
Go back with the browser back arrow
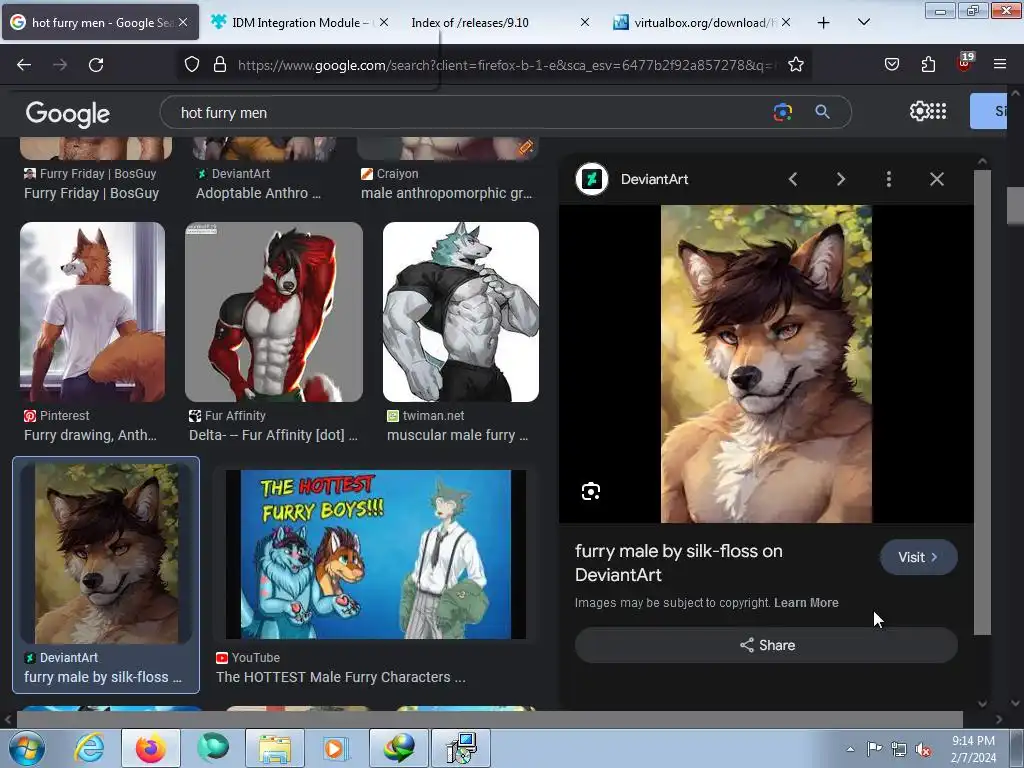click(x=24, y=65)
